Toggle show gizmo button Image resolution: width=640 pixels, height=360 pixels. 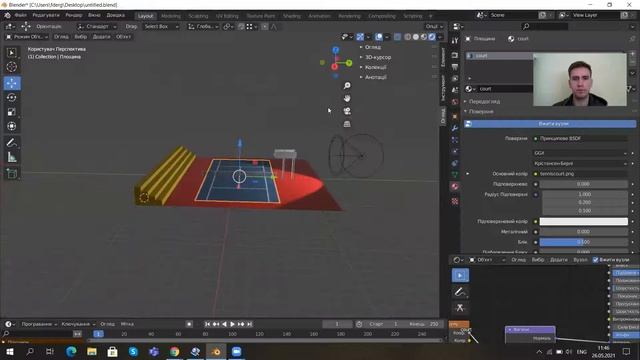click(x=360, y=37)
